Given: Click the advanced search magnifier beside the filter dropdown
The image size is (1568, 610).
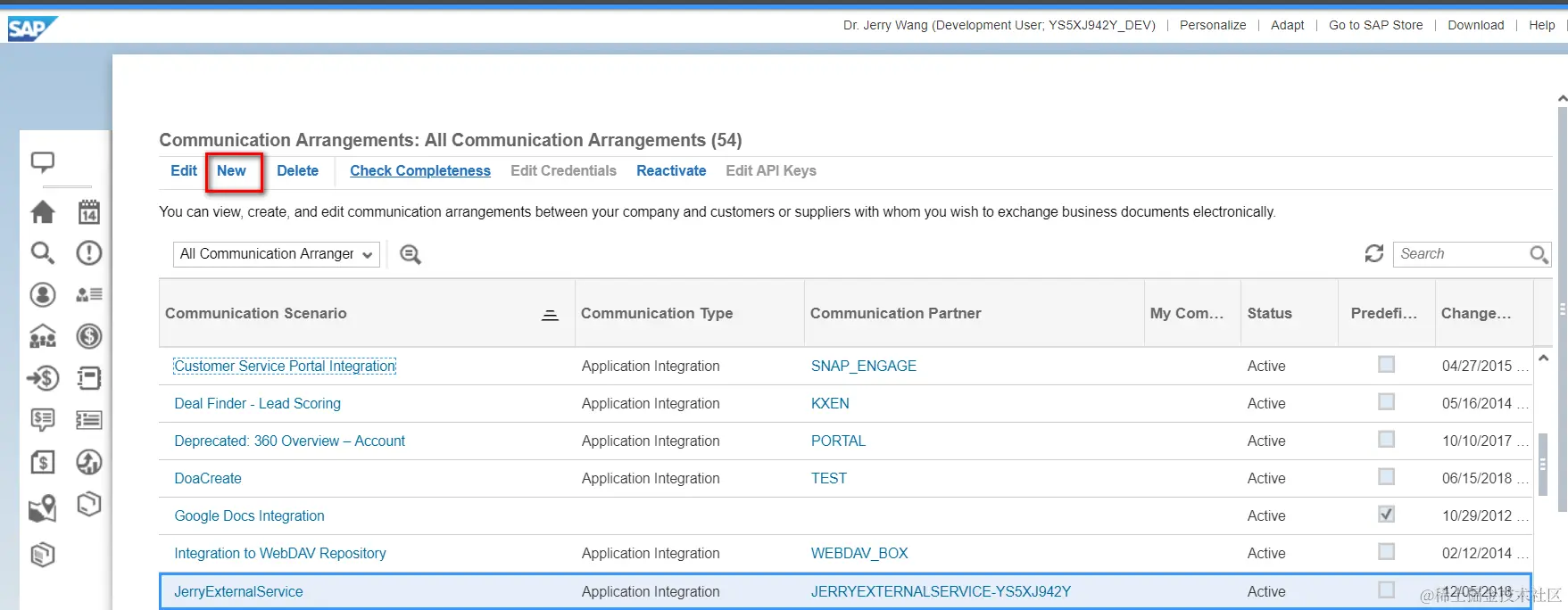Looking at the screenshot, I should 411,254.
